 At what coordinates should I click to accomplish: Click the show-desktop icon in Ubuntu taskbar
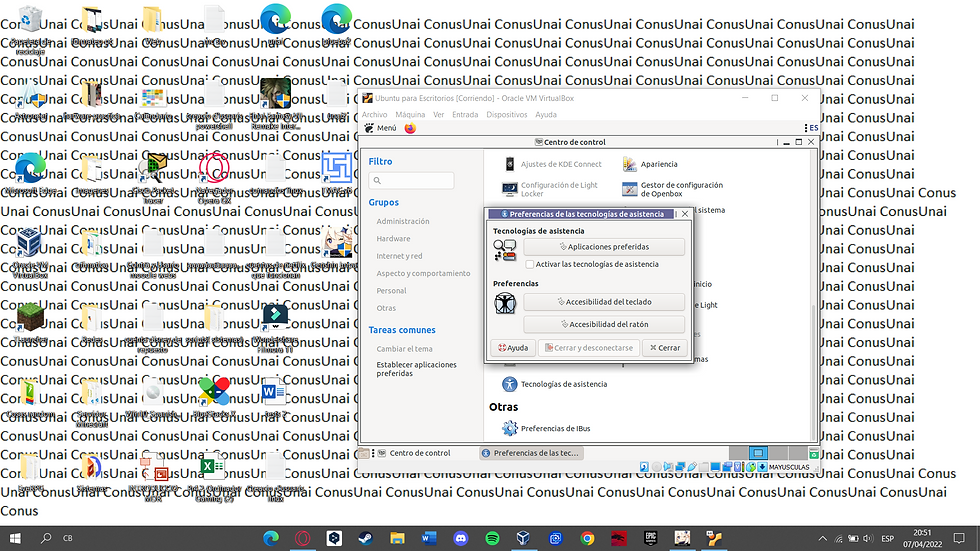pos(363,454)
